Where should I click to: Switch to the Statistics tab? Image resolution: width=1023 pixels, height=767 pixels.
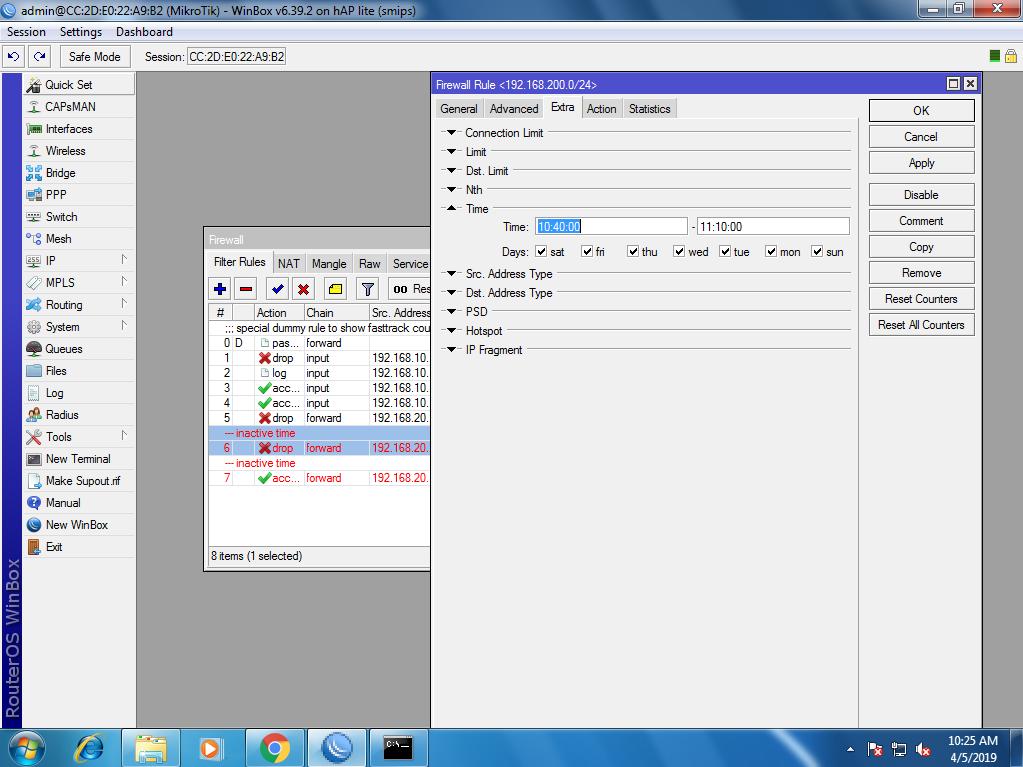tap(649, 109)
